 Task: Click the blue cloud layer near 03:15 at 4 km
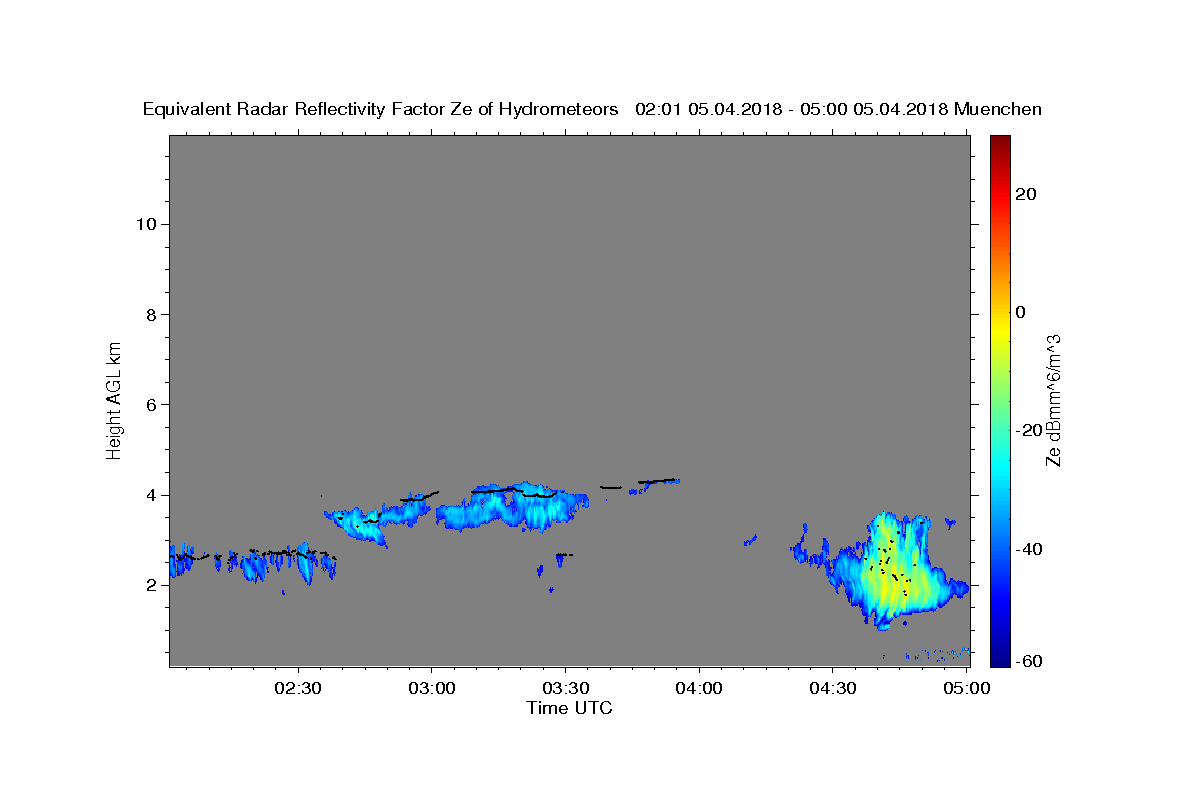click(x=510, y=507)
